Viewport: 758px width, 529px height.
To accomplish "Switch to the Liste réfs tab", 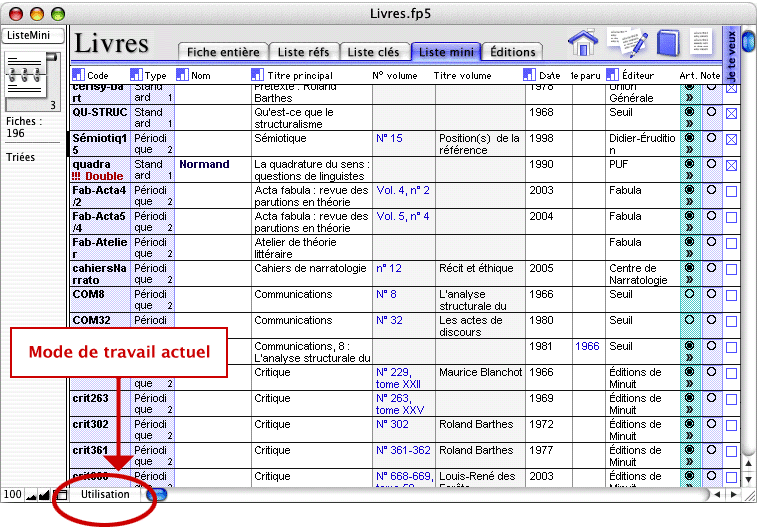I will pyautogui.click(x=304, y=52).
